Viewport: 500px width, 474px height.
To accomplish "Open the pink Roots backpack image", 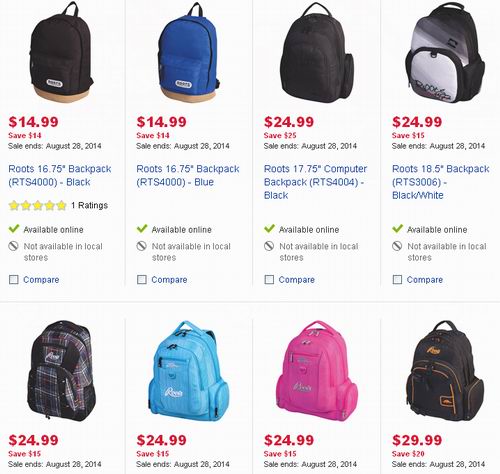I will (317, 371).
